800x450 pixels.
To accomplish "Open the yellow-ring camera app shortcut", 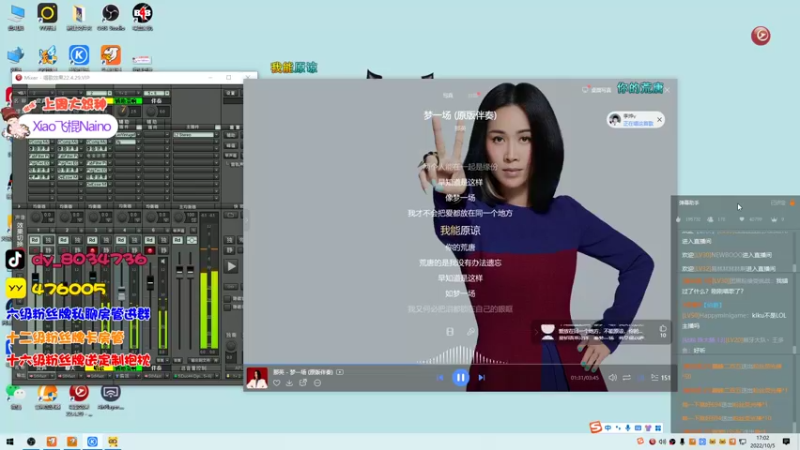I will 47,16.
